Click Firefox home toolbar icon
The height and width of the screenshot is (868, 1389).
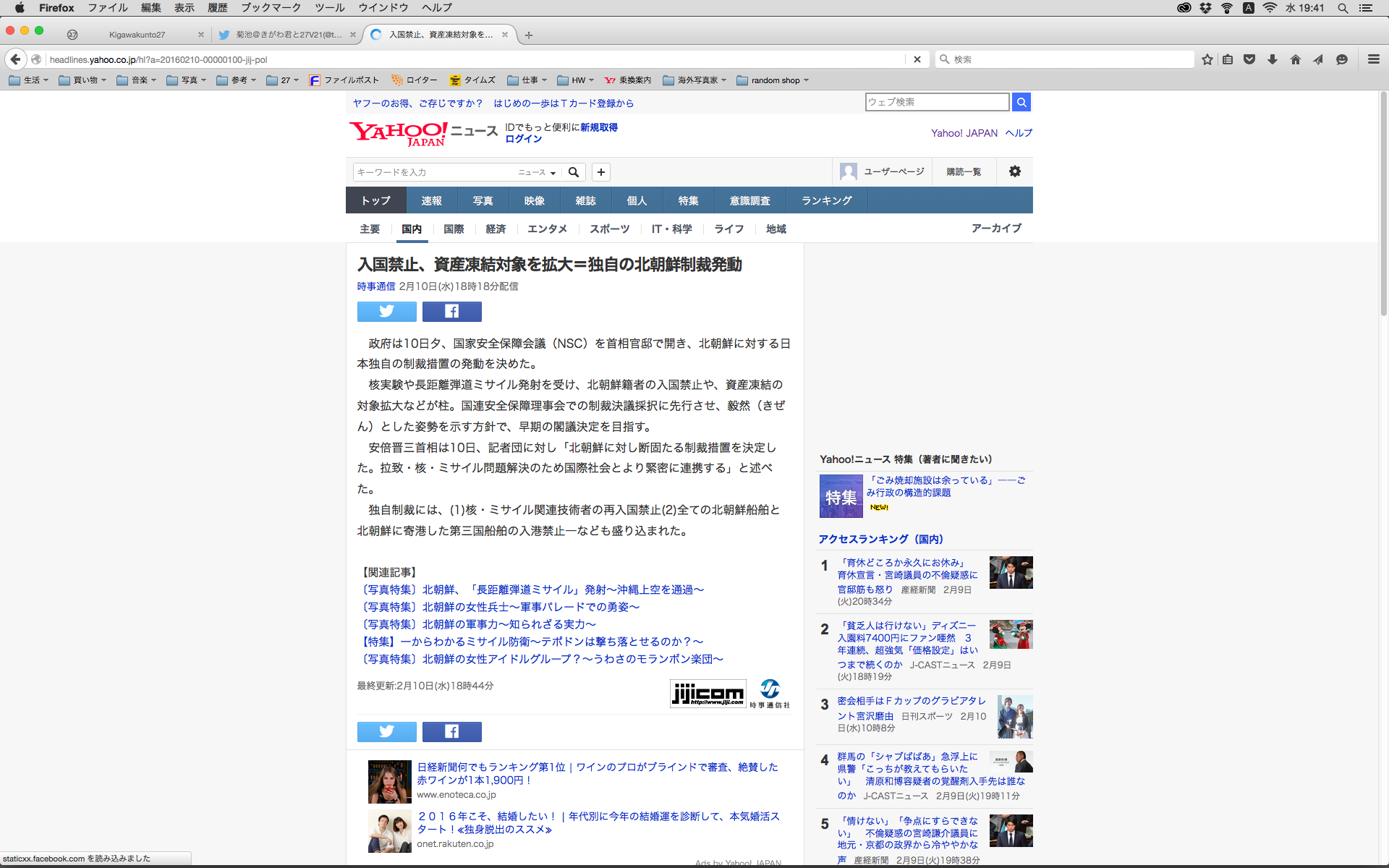pyautogui.click(x=1295, y=59)
